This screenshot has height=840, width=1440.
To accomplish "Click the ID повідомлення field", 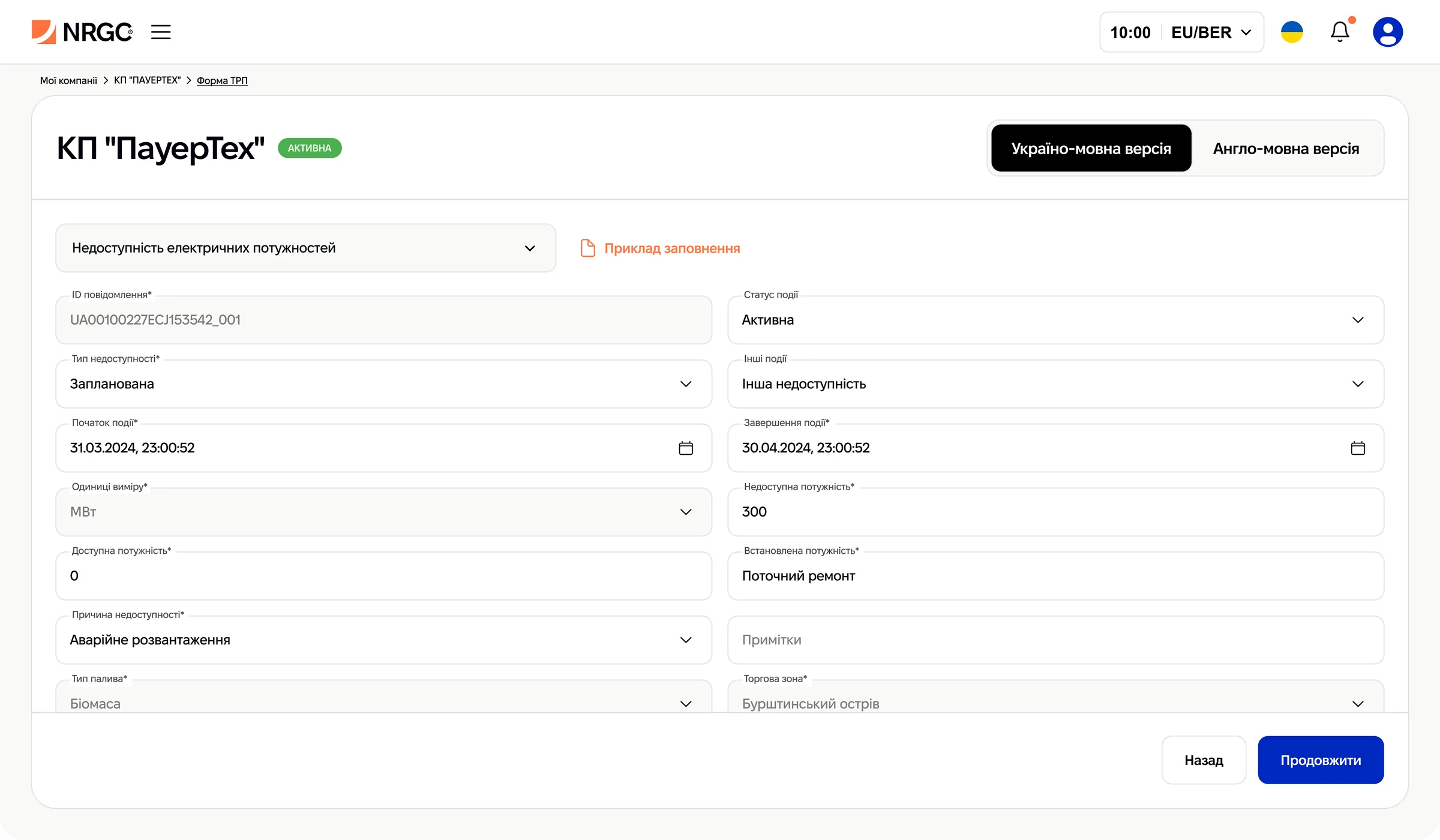I will click(384, 320).
